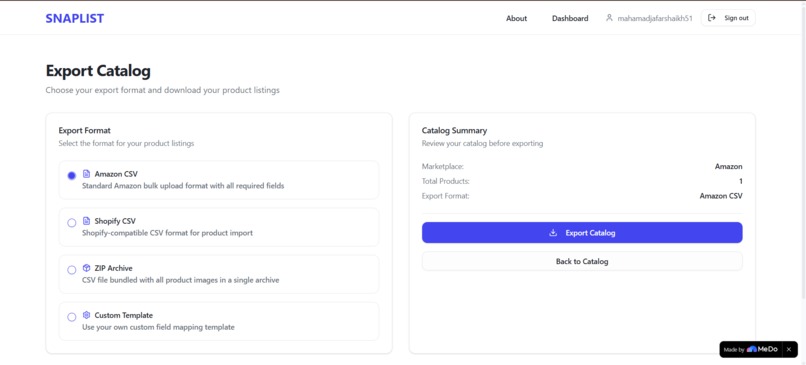Select the Custom Template radio button
The image size is (806, 365).
pos(72,317)
